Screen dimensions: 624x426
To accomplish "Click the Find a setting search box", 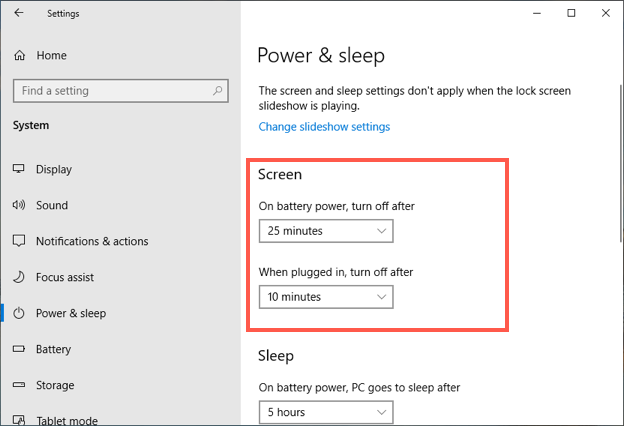I will coord(121,91).
